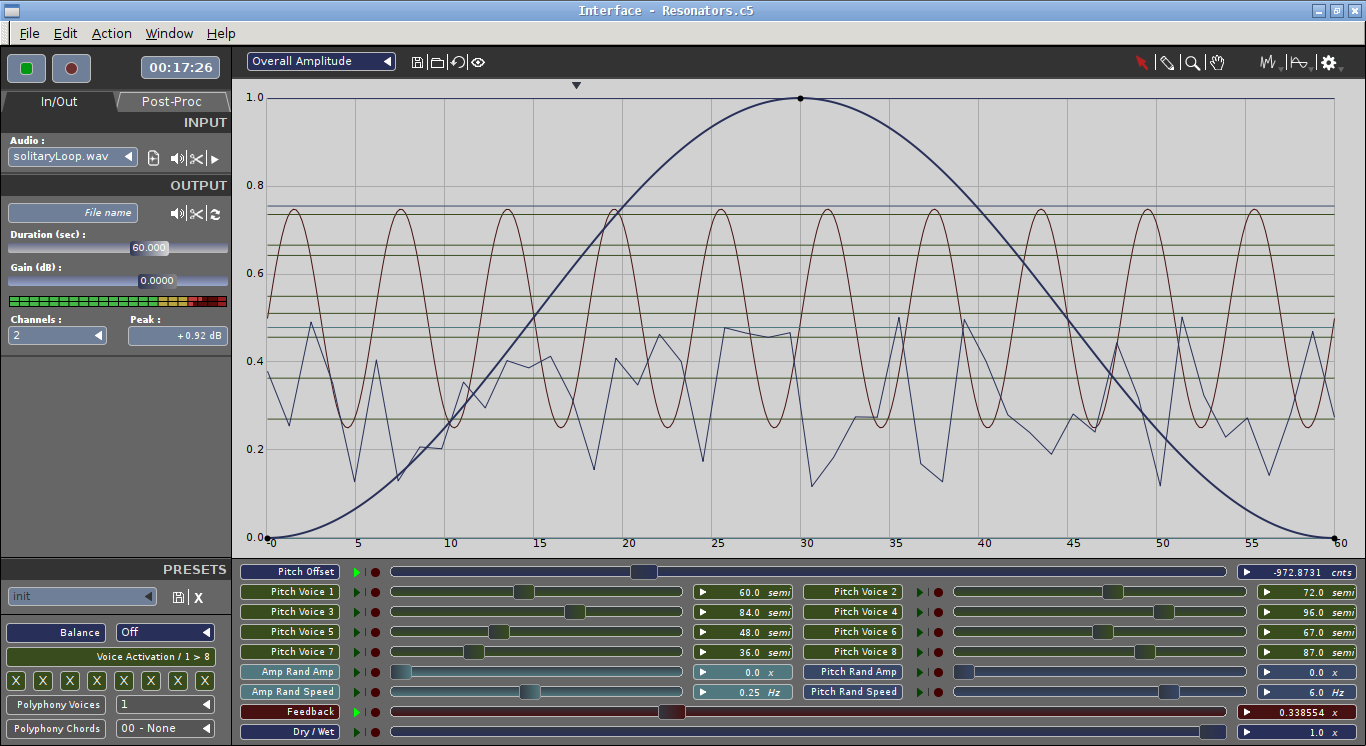Open the File menu

pyautogui.click(x=29, y=33)
